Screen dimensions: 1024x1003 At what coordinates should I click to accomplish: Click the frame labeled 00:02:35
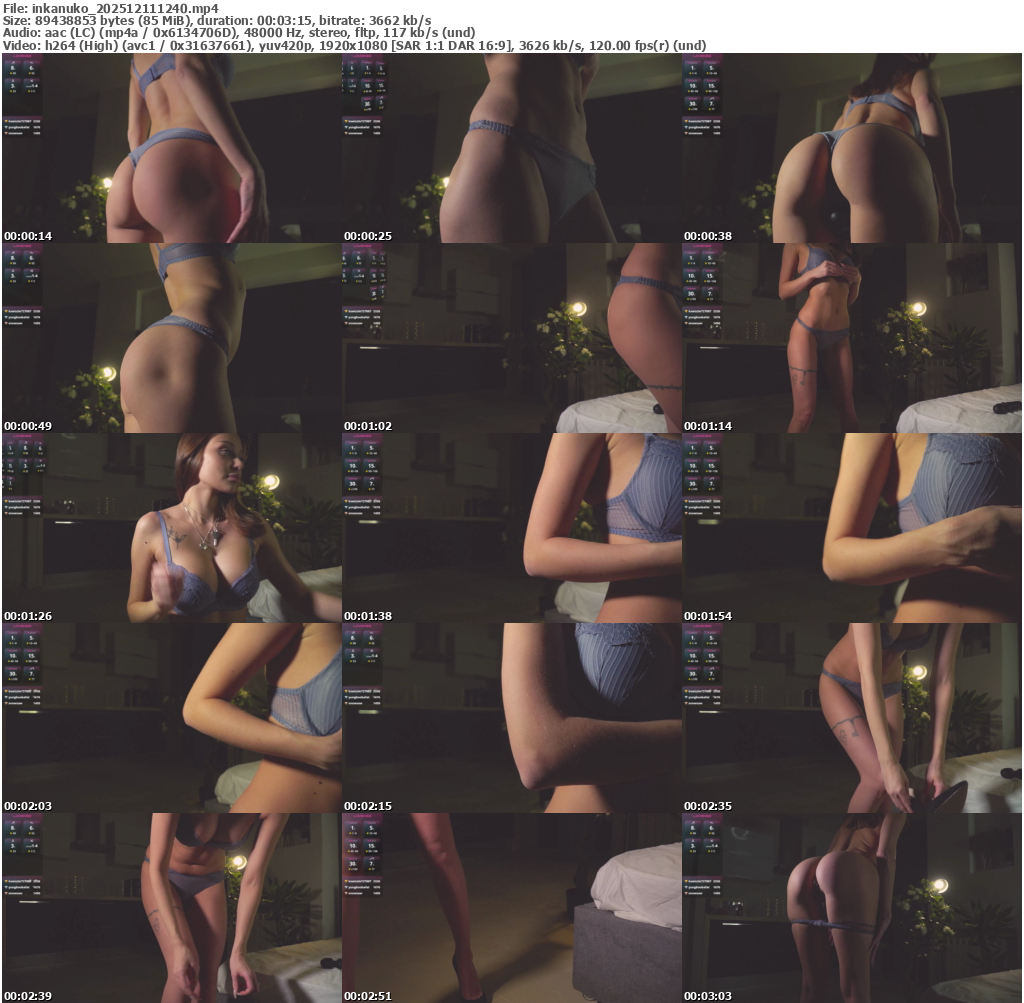tap(851, 718)
